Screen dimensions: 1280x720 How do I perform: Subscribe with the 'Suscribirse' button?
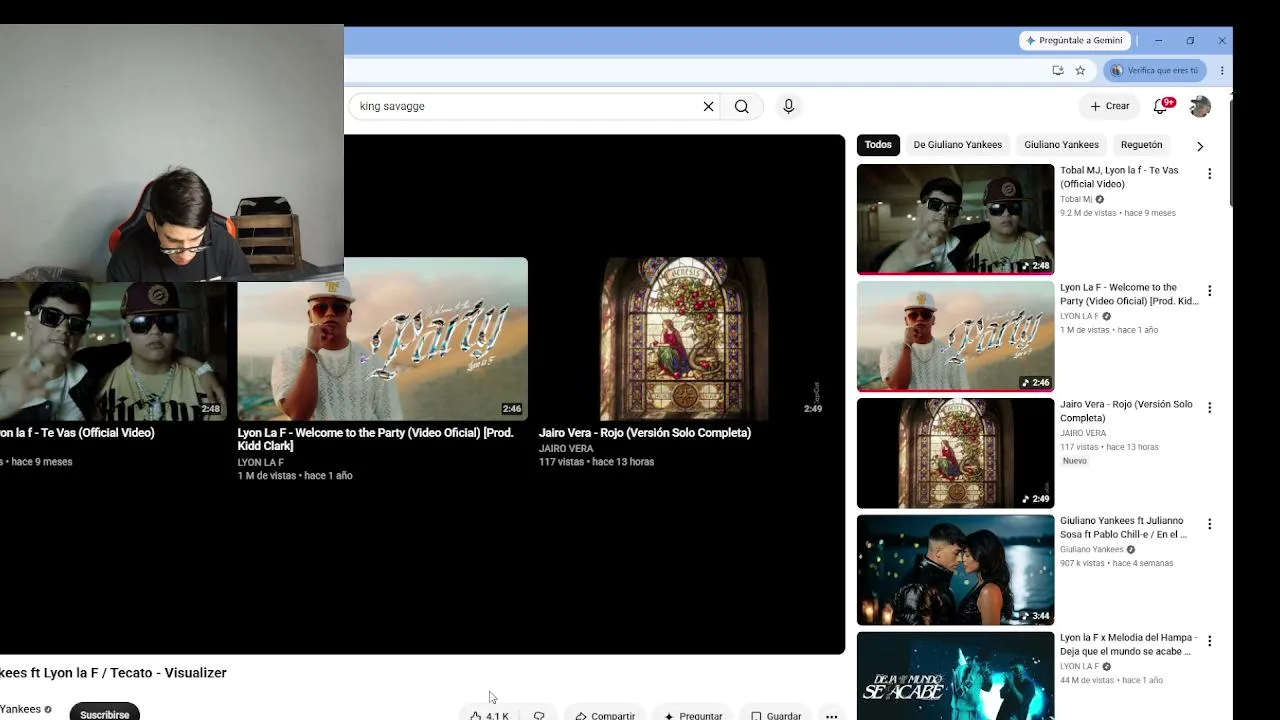tap(104, 714)
